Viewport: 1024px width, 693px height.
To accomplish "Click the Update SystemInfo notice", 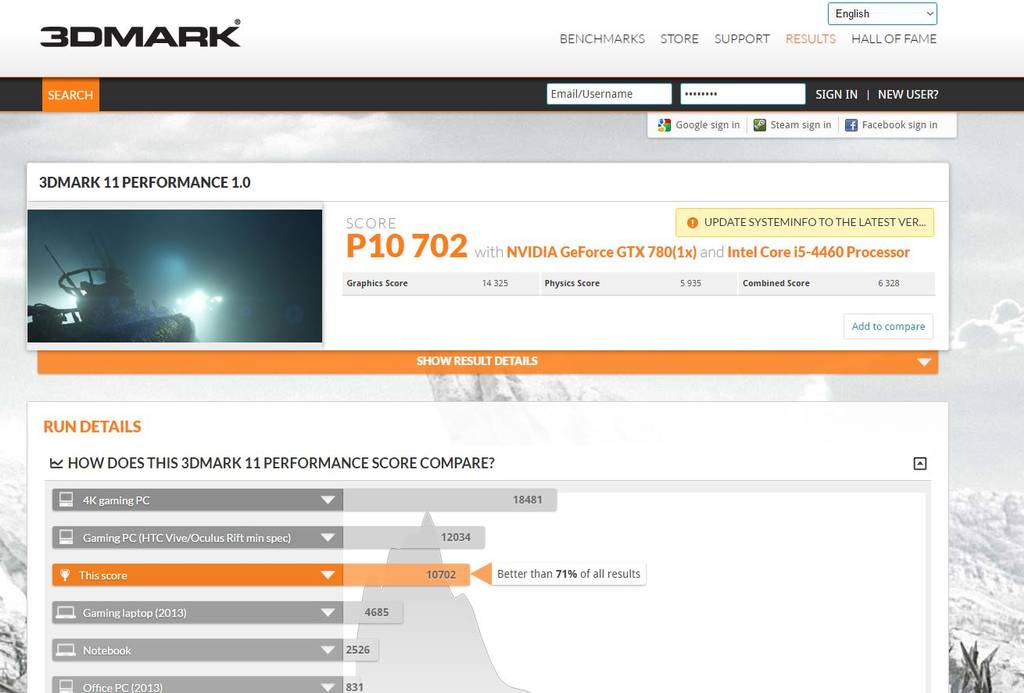I will (x=805, y=223).
